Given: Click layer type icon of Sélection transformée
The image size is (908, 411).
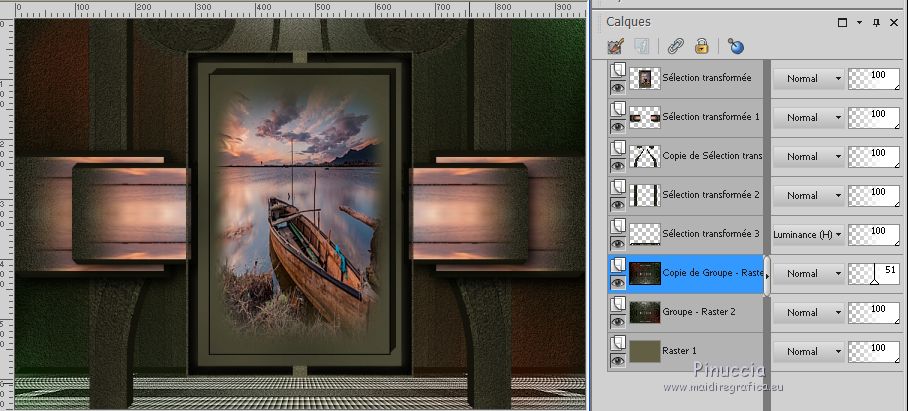Looking at the screenshot, I should click(617, 70).
